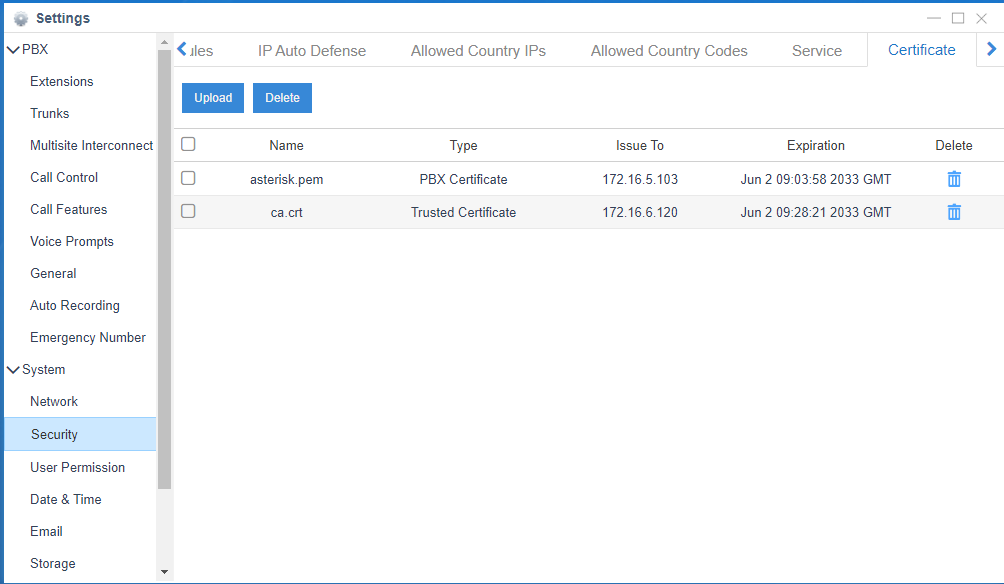Open General PBX settings

[53, 273]
